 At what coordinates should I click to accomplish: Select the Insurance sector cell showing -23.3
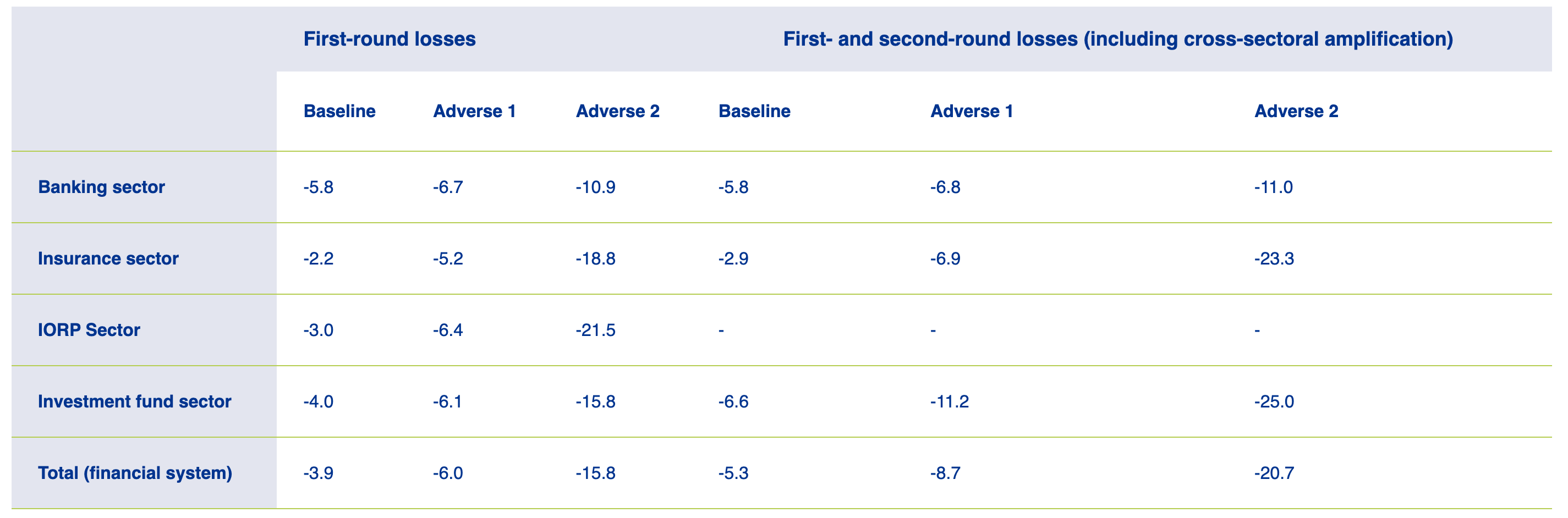point(1274,258)
